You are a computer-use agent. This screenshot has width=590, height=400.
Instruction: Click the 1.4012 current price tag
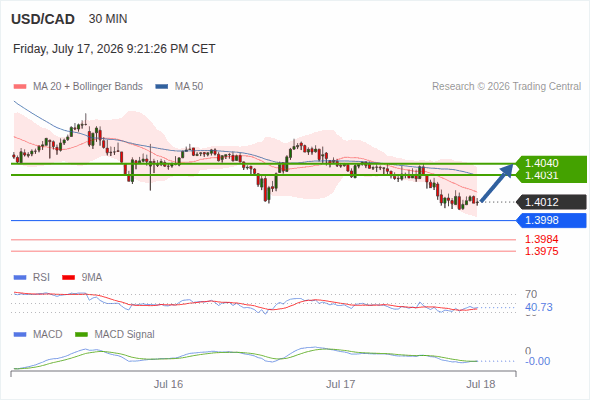coord(551,202)
